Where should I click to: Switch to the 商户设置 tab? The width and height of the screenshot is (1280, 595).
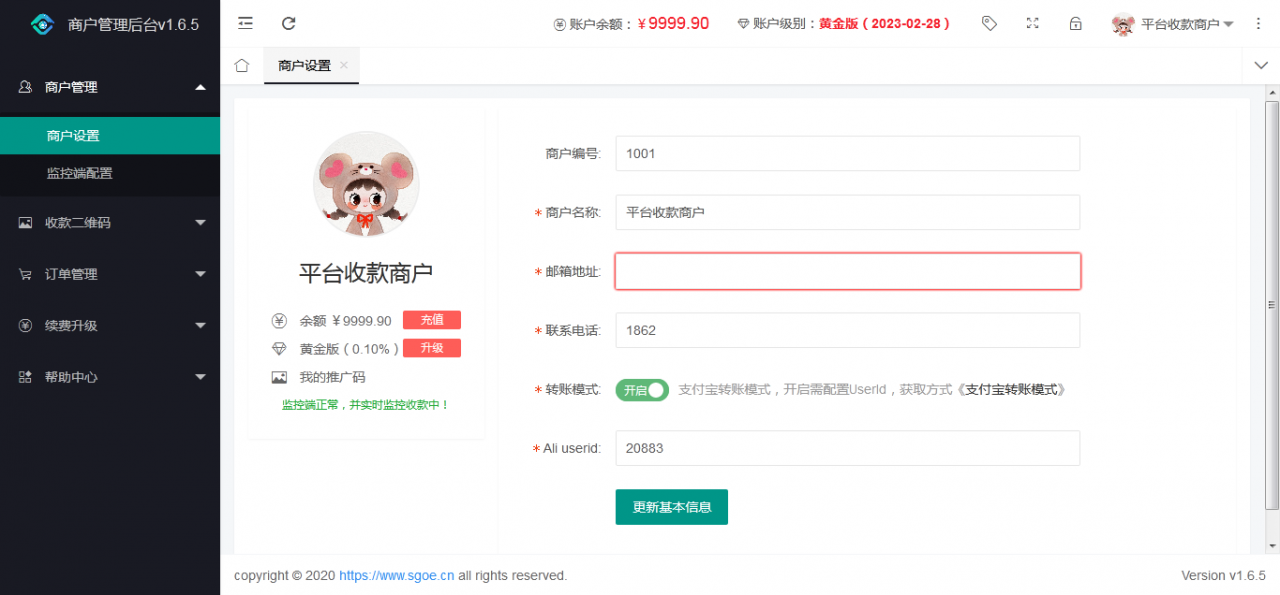pyautogui.click(x=303, y=65)
